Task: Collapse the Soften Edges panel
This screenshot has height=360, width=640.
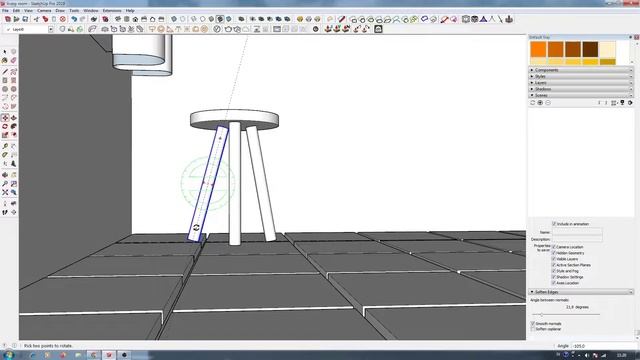Action: [x=581, y=292]
